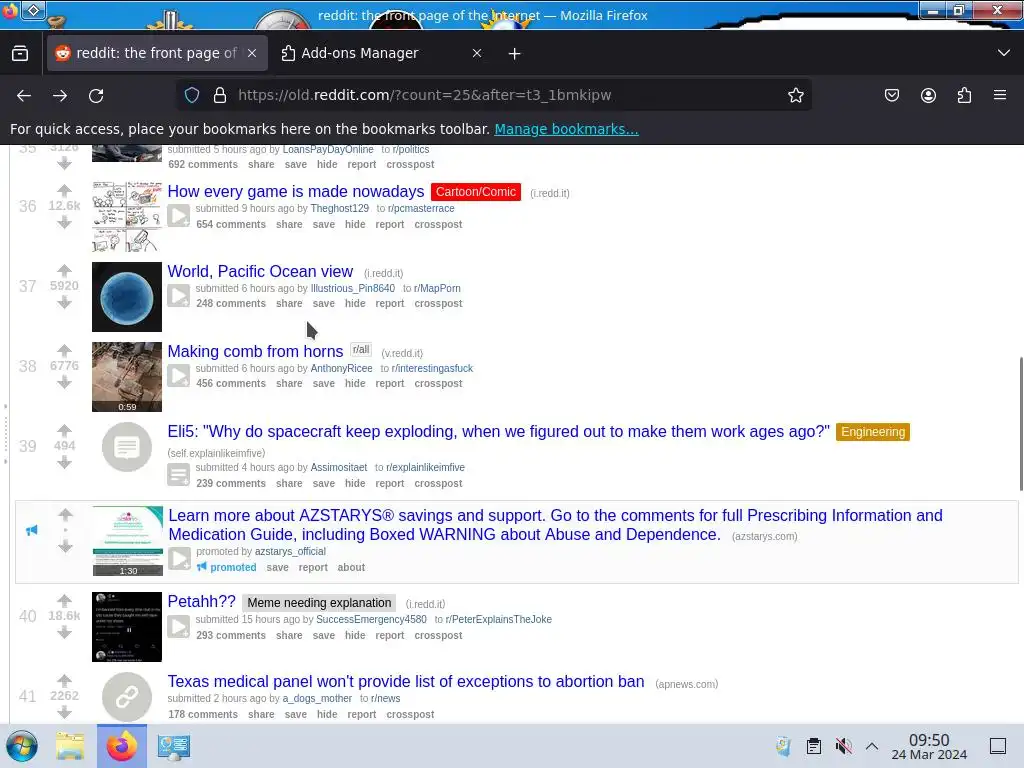Show hidden system tray icons chevron
This screenshot has width=1024, height=768.
coord(872,746)
